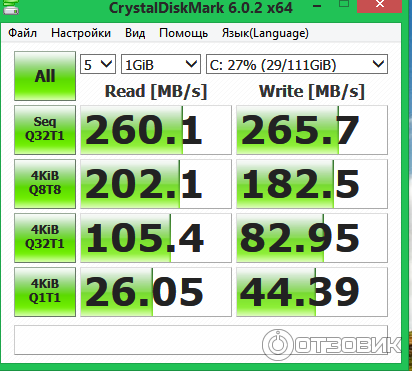Viewport: 412px width, 371px height.
Task: Select the 260.1 sequential read result
Action: tap(156, 130)
